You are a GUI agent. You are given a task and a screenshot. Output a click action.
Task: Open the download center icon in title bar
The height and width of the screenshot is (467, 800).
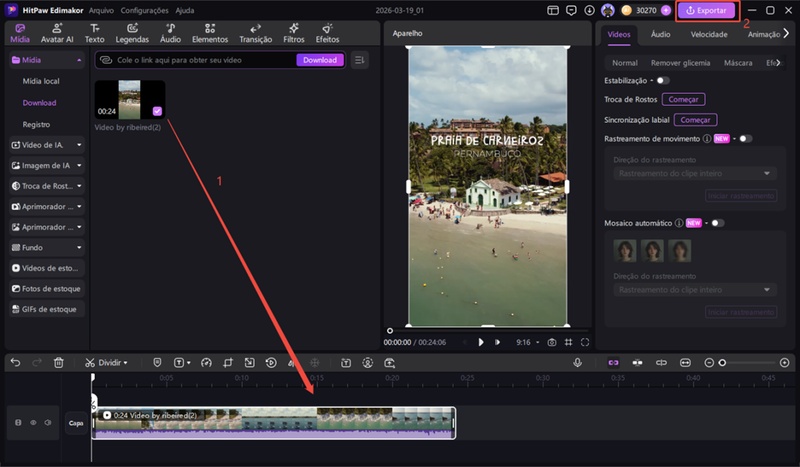click(x=589, y=10)
